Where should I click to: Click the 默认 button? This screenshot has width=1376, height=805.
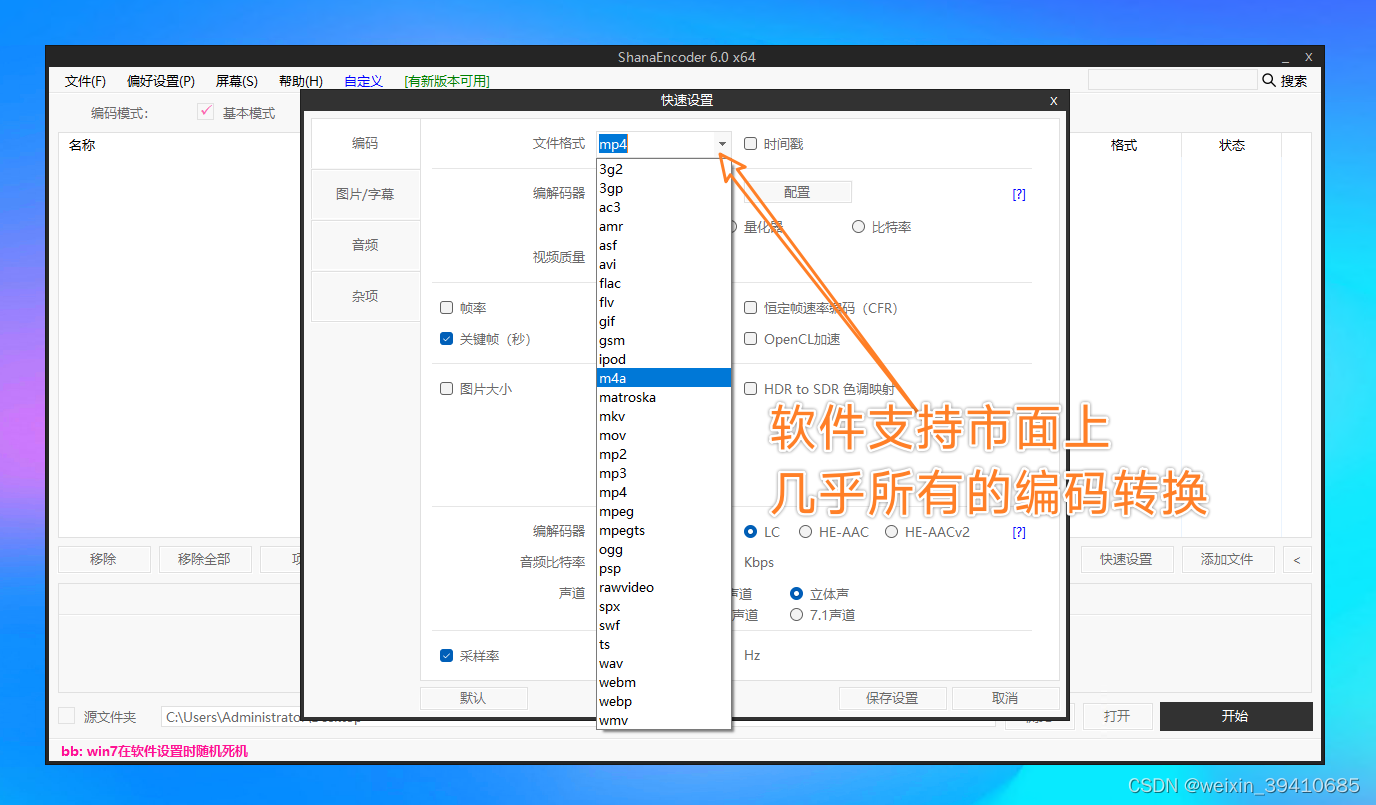click(x=473, y=698)
